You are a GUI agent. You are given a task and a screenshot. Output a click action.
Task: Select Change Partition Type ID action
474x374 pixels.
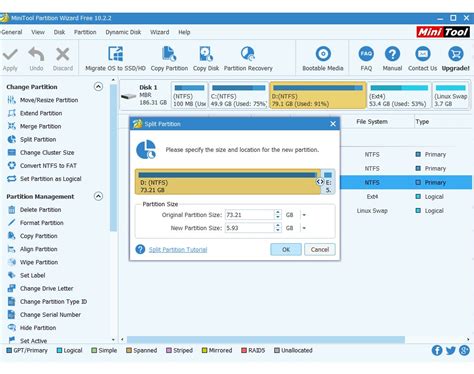pyautogui.click(x=47, y=302)
